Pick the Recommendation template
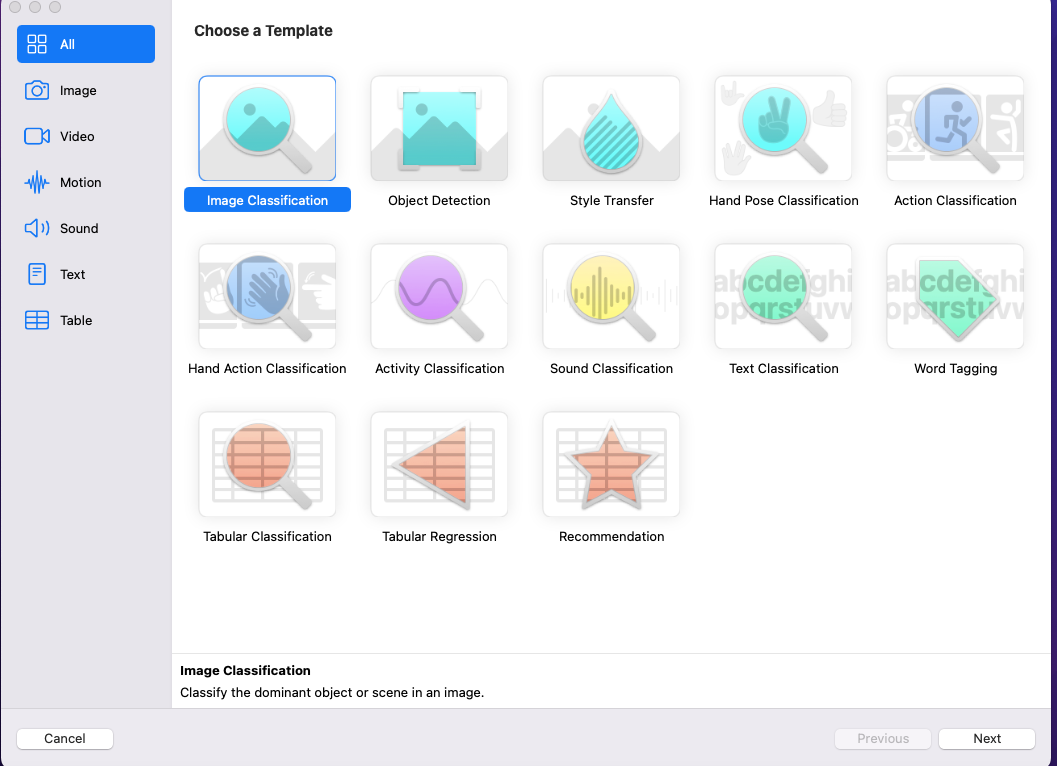 [611, 464]
